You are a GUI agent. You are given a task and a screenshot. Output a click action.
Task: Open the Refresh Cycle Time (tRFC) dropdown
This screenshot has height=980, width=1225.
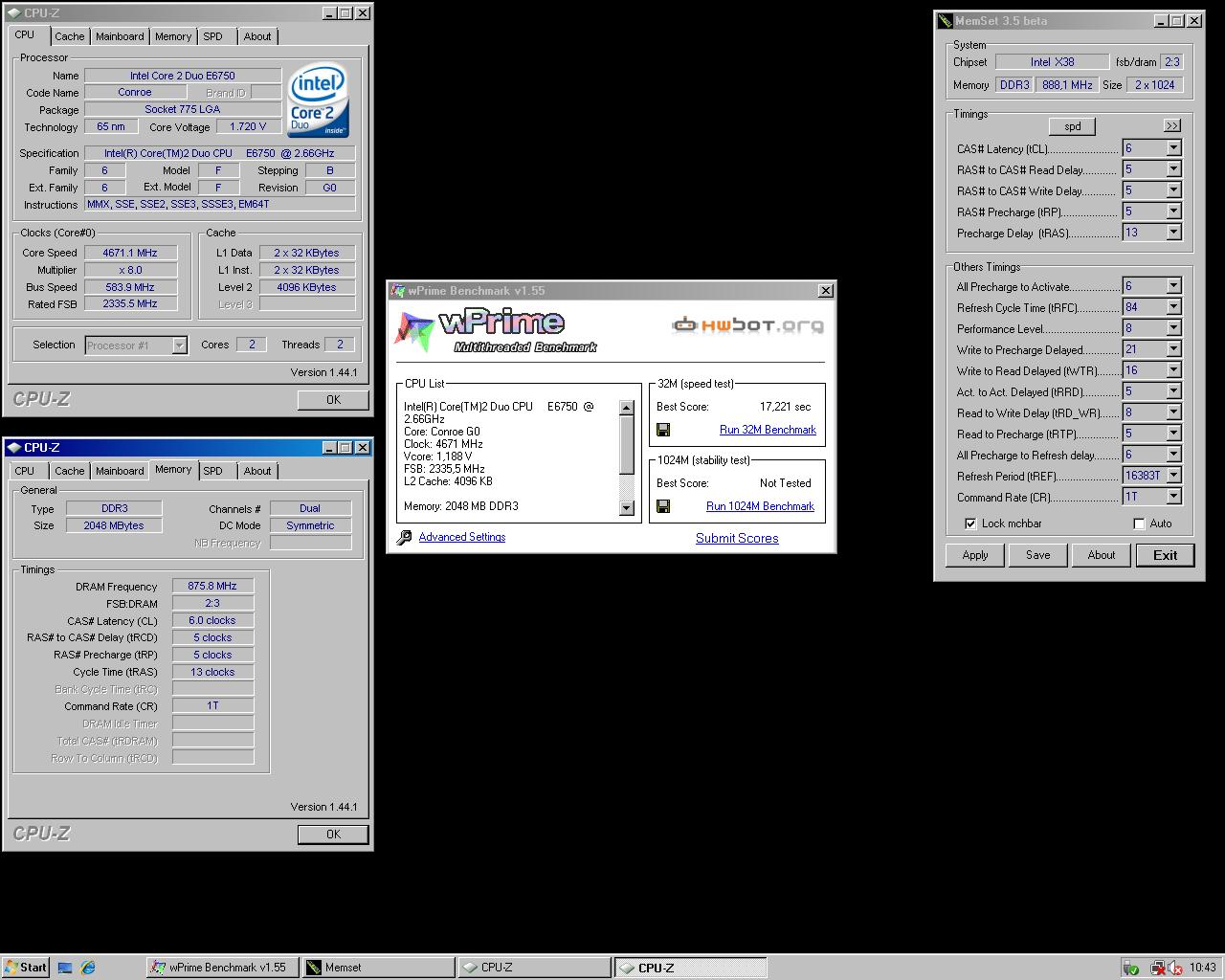click(x=1173, y=307)
